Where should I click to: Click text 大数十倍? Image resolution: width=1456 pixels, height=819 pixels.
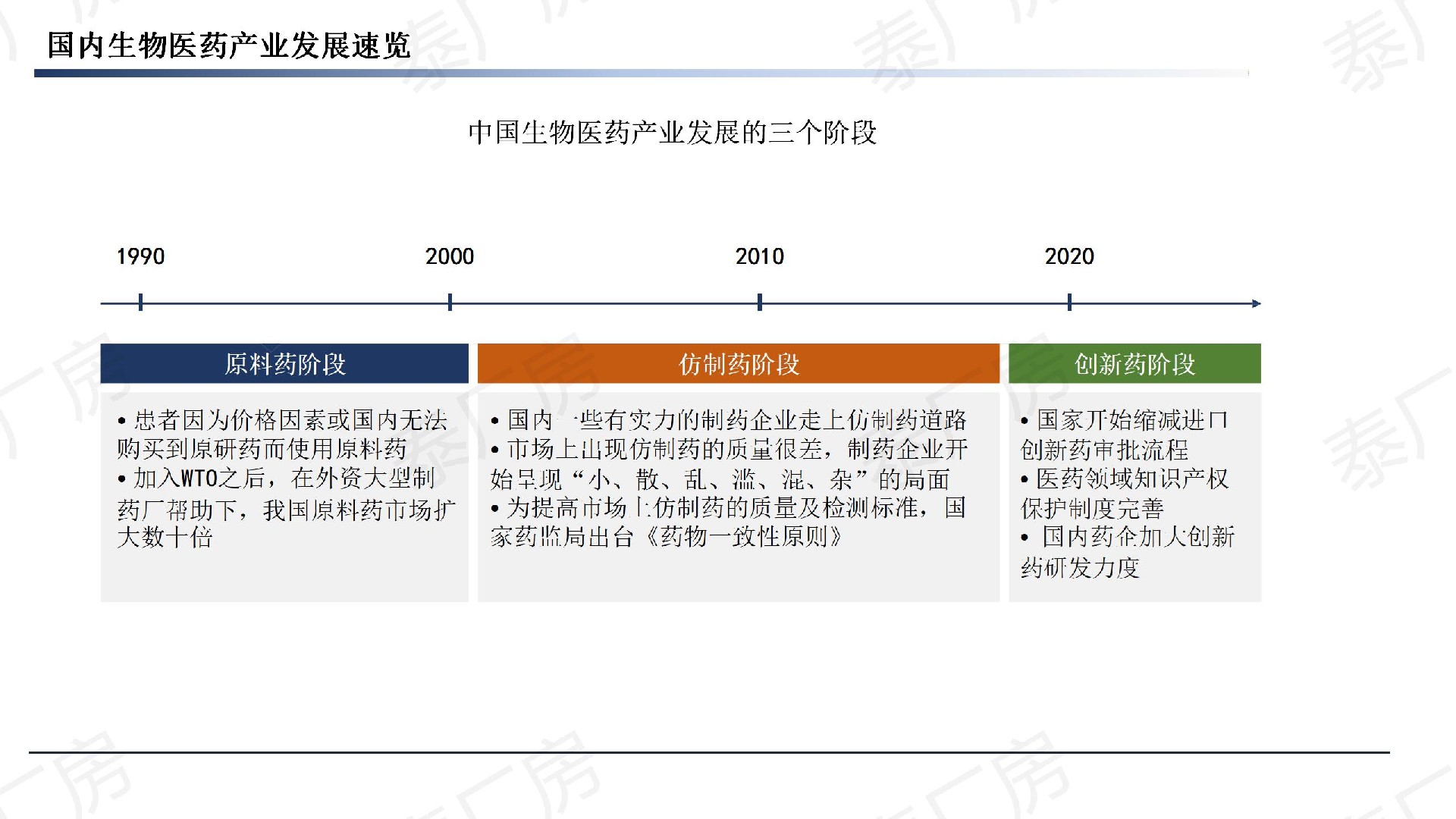[165, 538]
